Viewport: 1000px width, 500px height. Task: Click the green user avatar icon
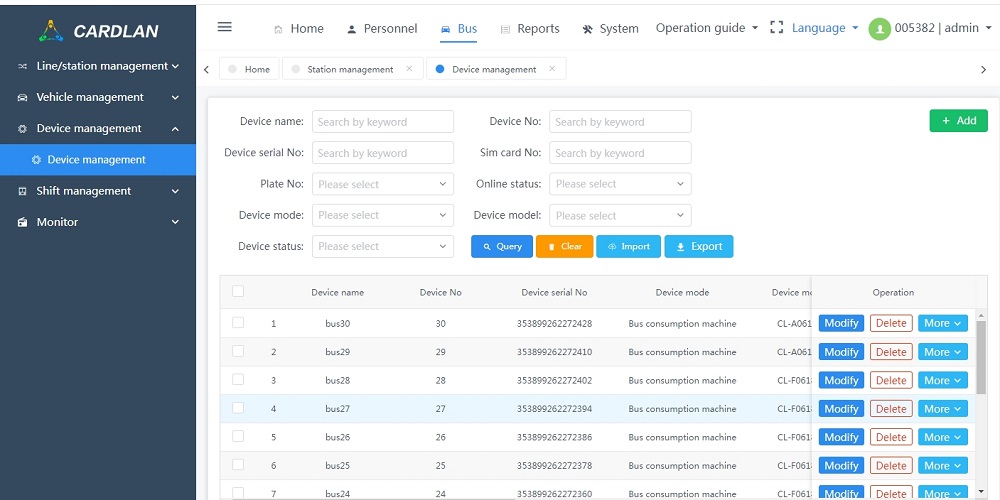click(x=880, y=29)
